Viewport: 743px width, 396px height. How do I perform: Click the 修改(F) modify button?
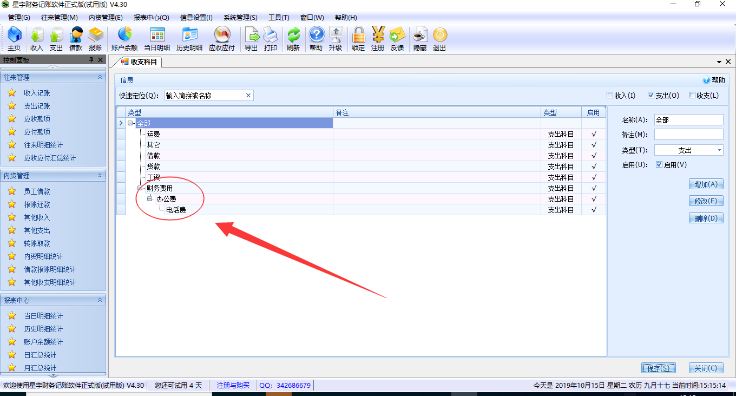pos(706,201)
